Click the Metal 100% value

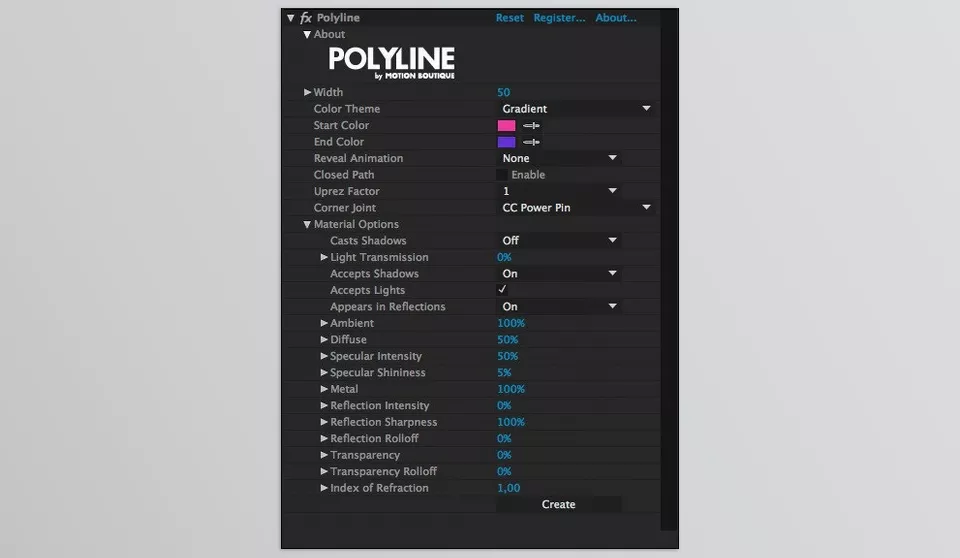[x=511, y=389]
